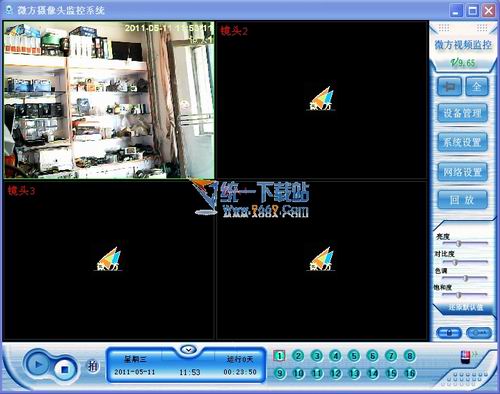Maximize the monitoring window

[x=472, y=10]
